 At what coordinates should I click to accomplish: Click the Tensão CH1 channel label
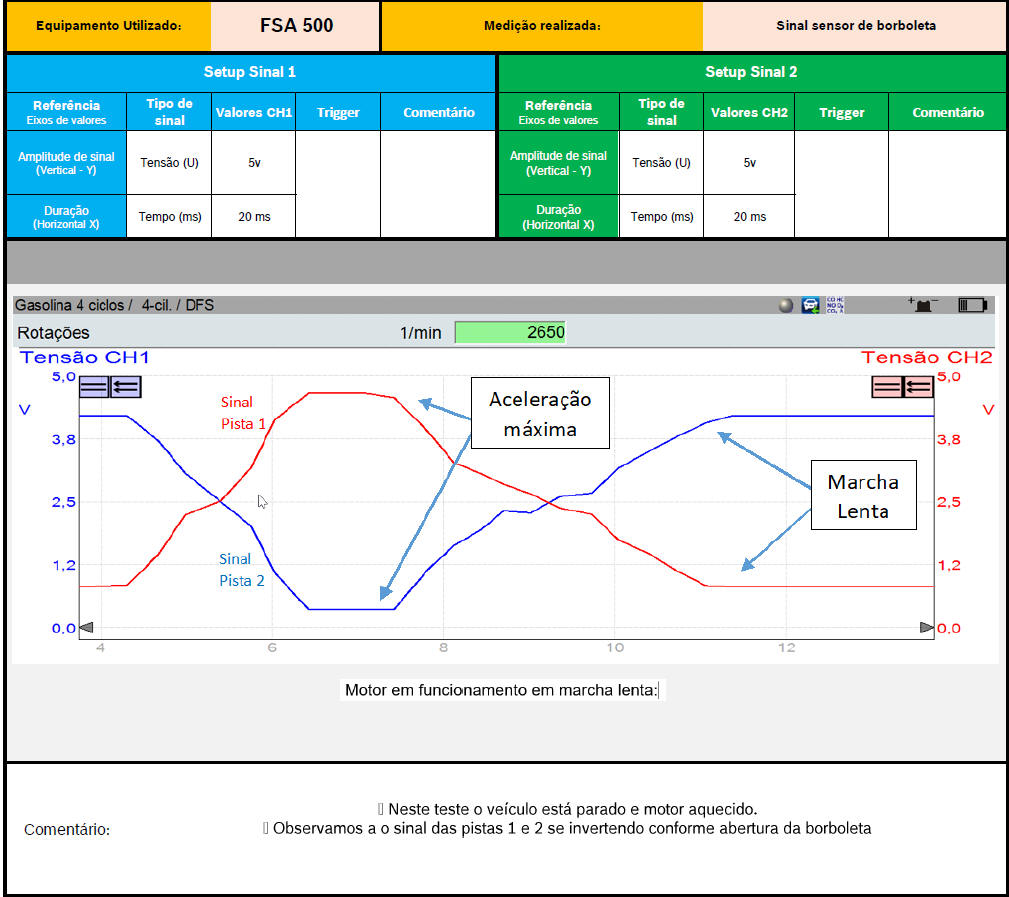point(84,357)
